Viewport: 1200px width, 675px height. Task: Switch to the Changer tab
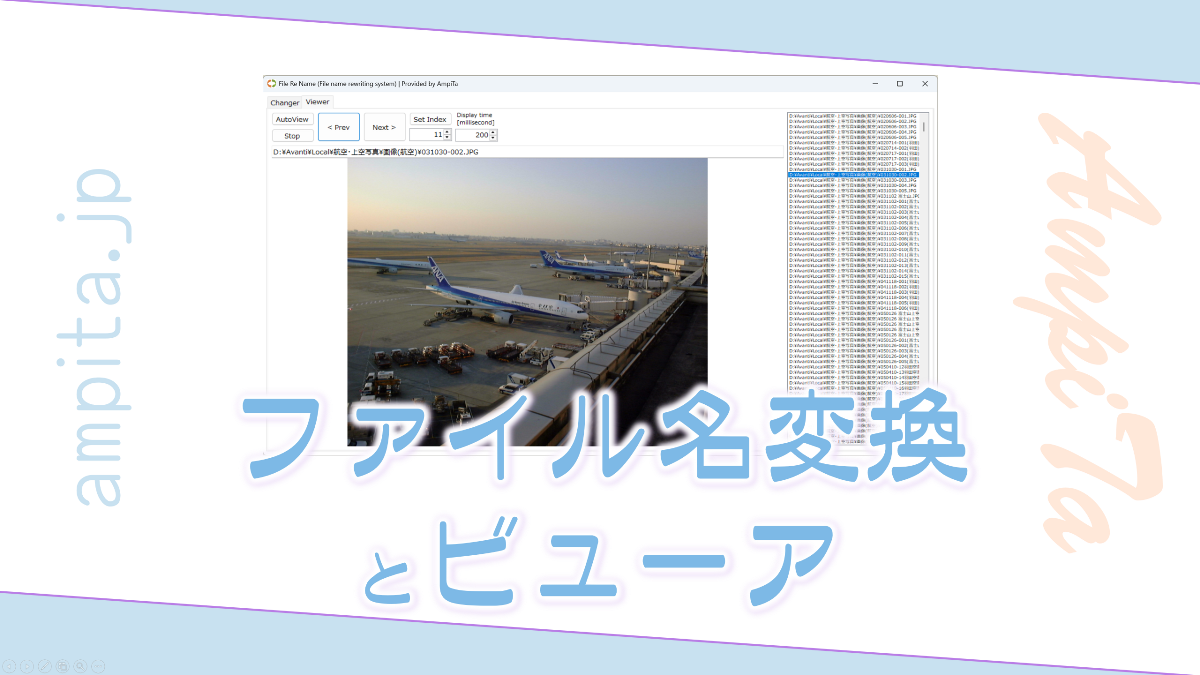click(284, 102)
